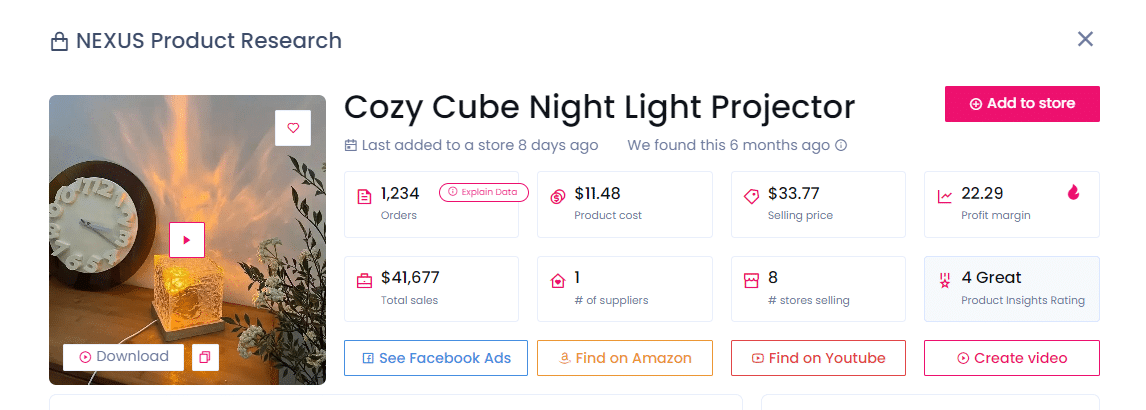Click the stores selling shop icon
The height and width of the screenshot is (410, 1146).
pos(751,282)
